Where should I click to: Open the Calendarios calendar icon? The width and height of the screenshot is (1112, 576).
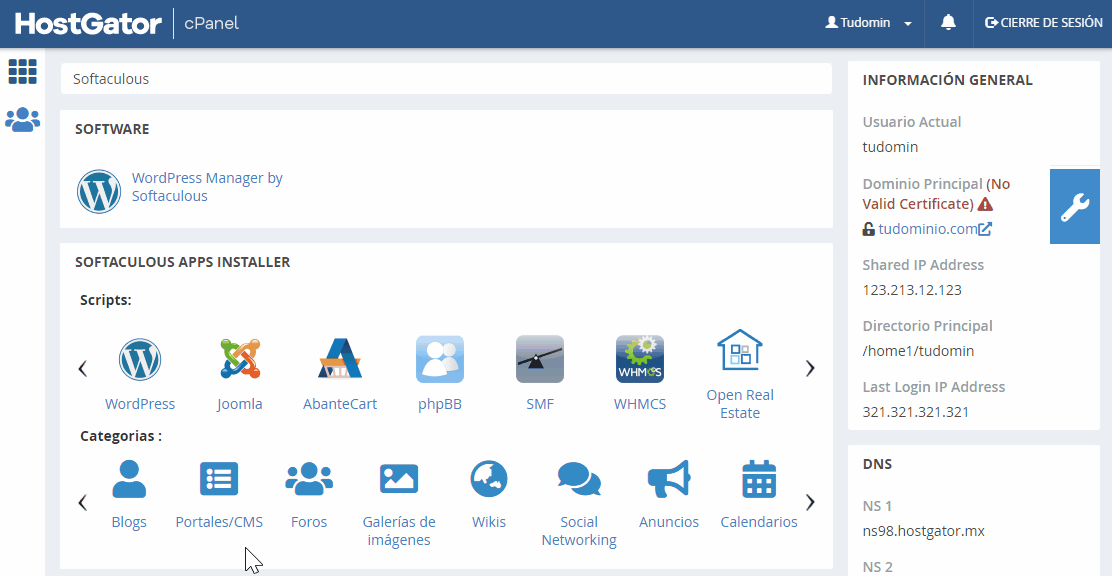coord(759,479)
